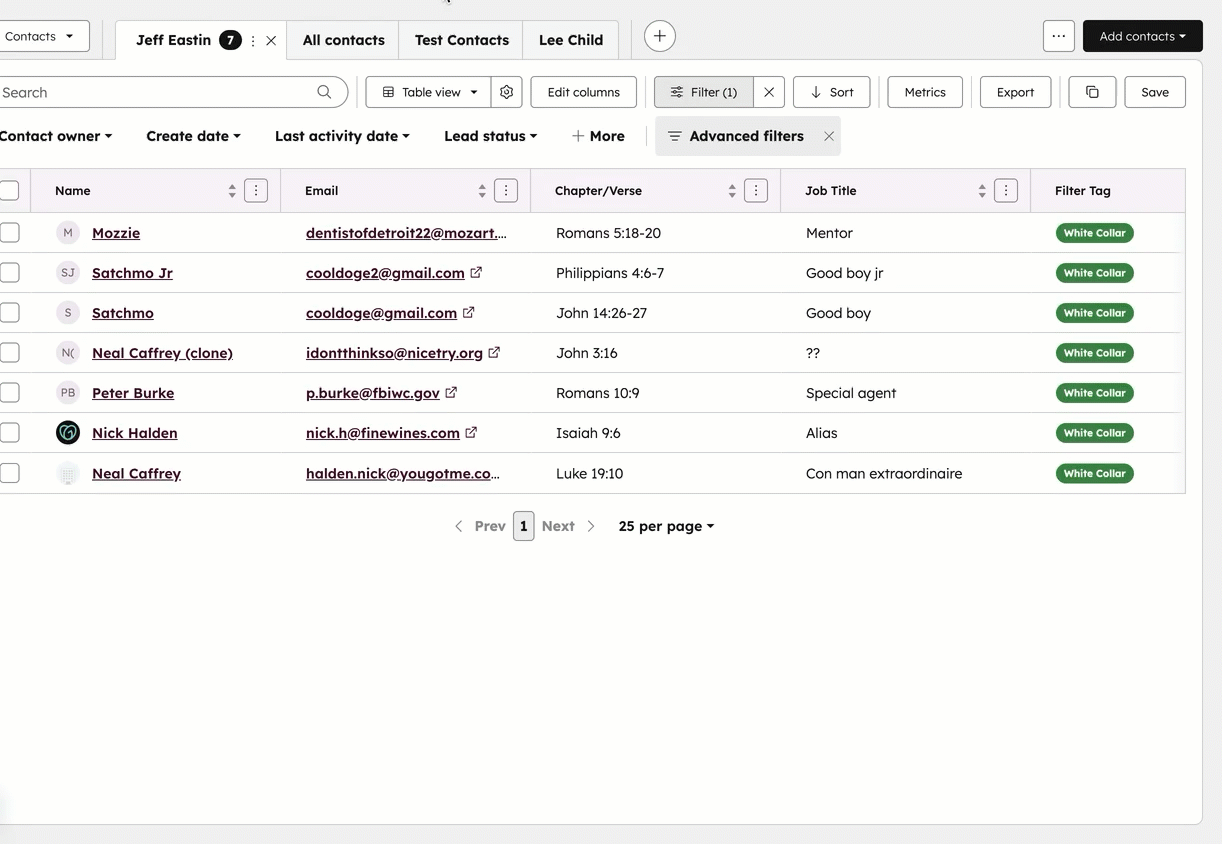1222x844 pixels.
Task: Click the external link icon beside p.burke@fbiwc.gov
Action: point(451,392)
